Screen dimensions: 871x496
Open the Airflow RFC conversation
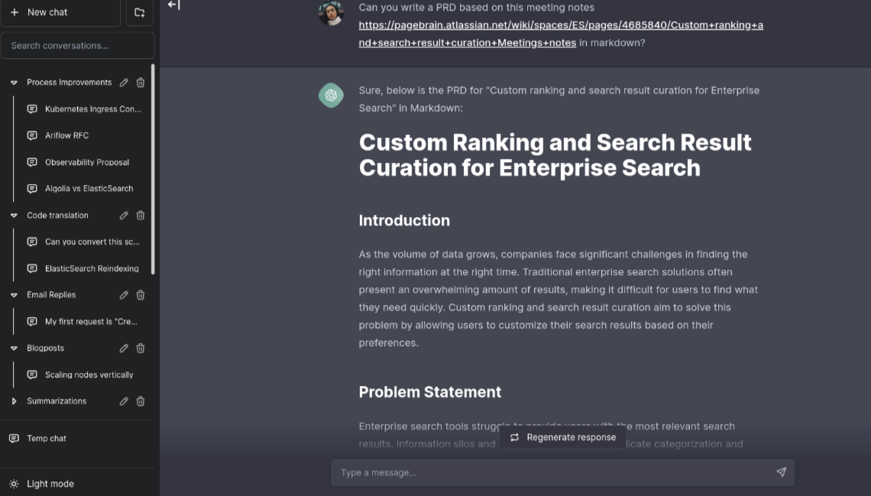point(67,135)
